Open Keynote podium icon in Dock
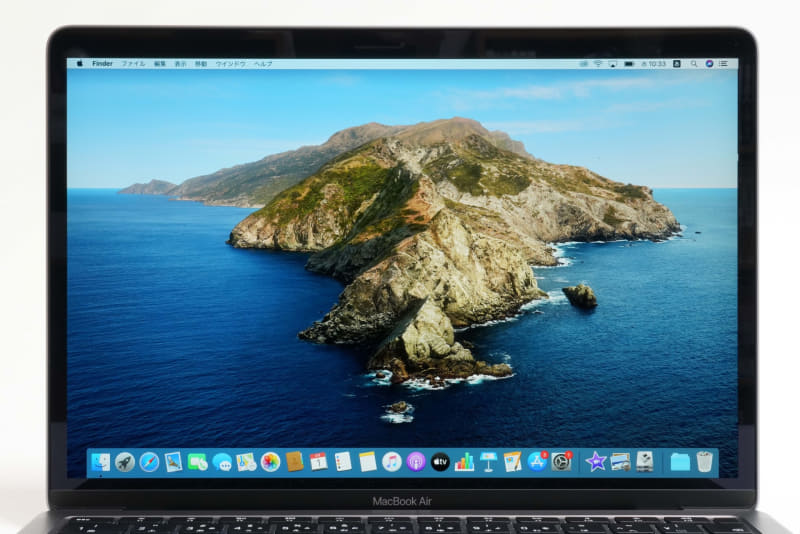The height and width of the screenshot is (534, 800). [488, 462]
